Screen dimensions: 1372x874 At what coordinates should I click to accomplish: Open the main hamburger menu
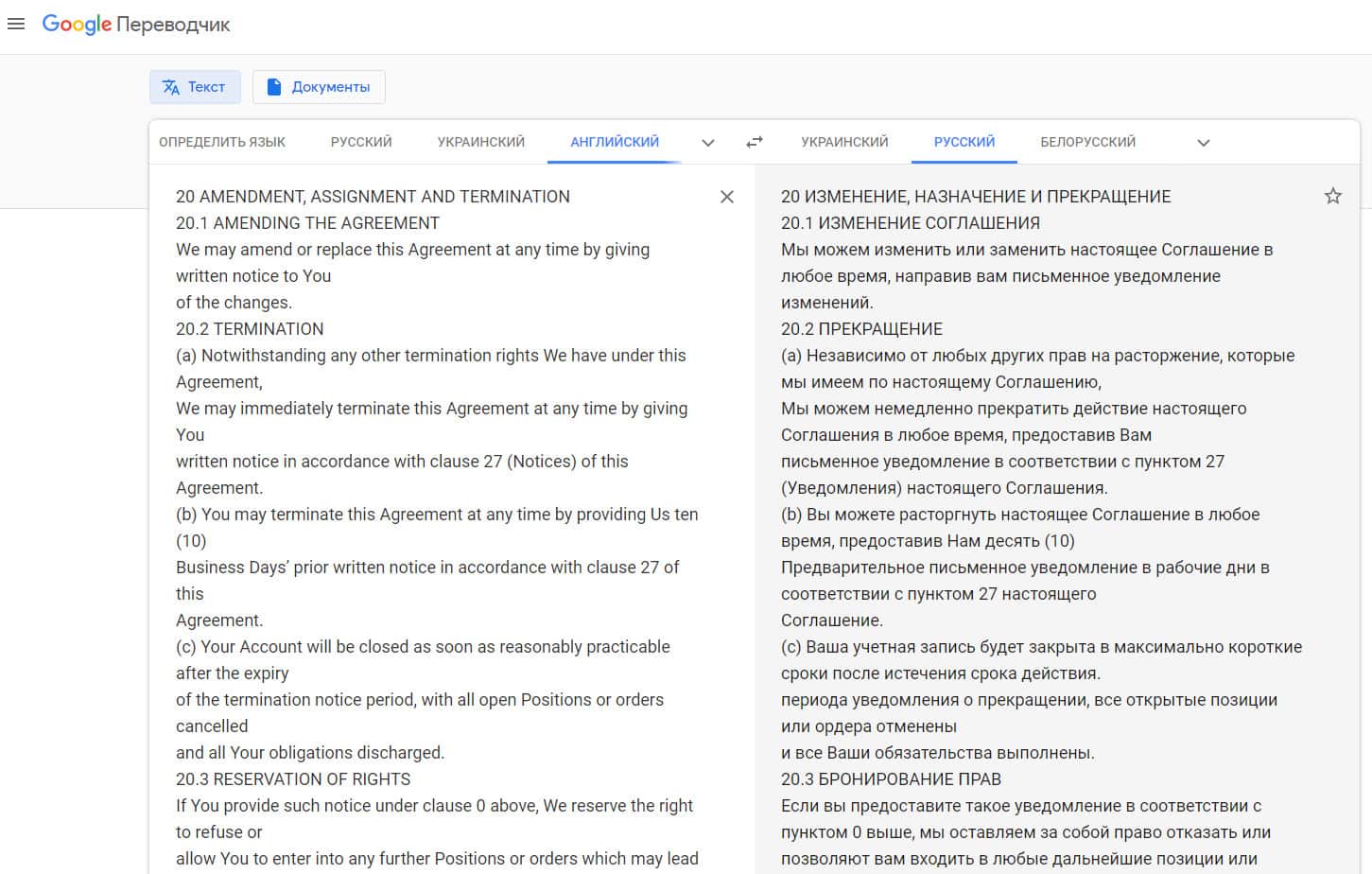point(16,25)
